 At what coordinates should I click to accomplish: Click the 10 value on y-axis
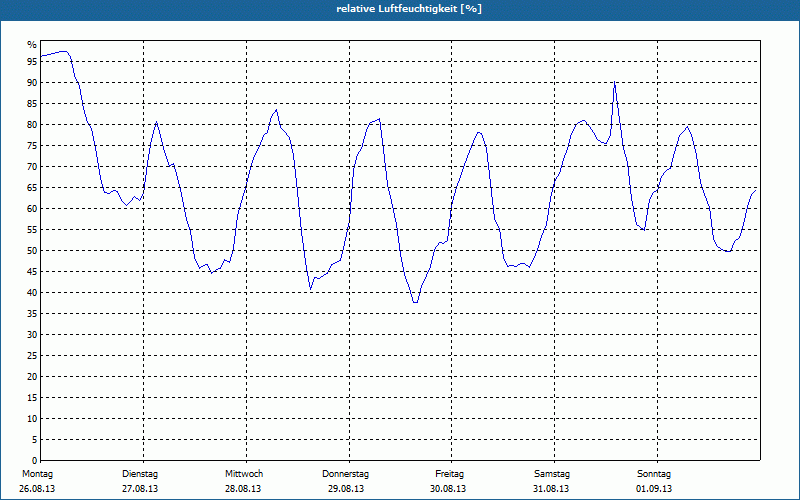tap(32, 418)
